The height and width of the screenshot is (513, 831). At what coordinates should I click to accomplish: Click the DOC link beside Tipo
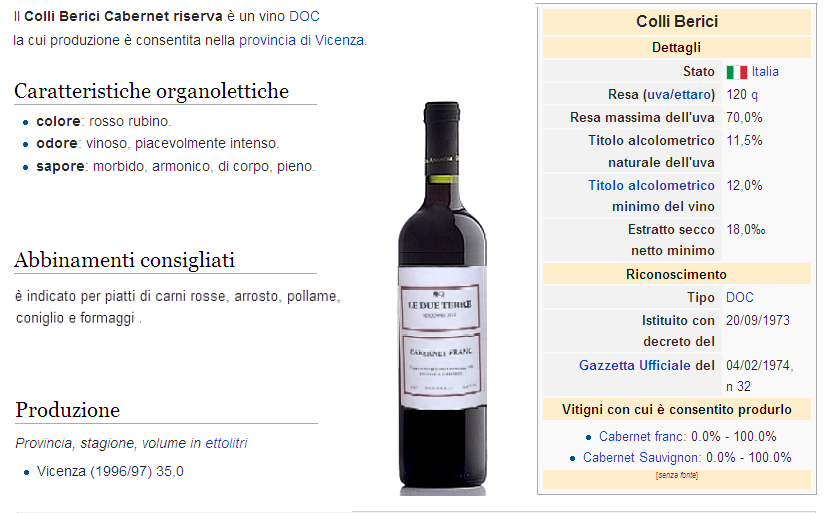tap(740, 297)
